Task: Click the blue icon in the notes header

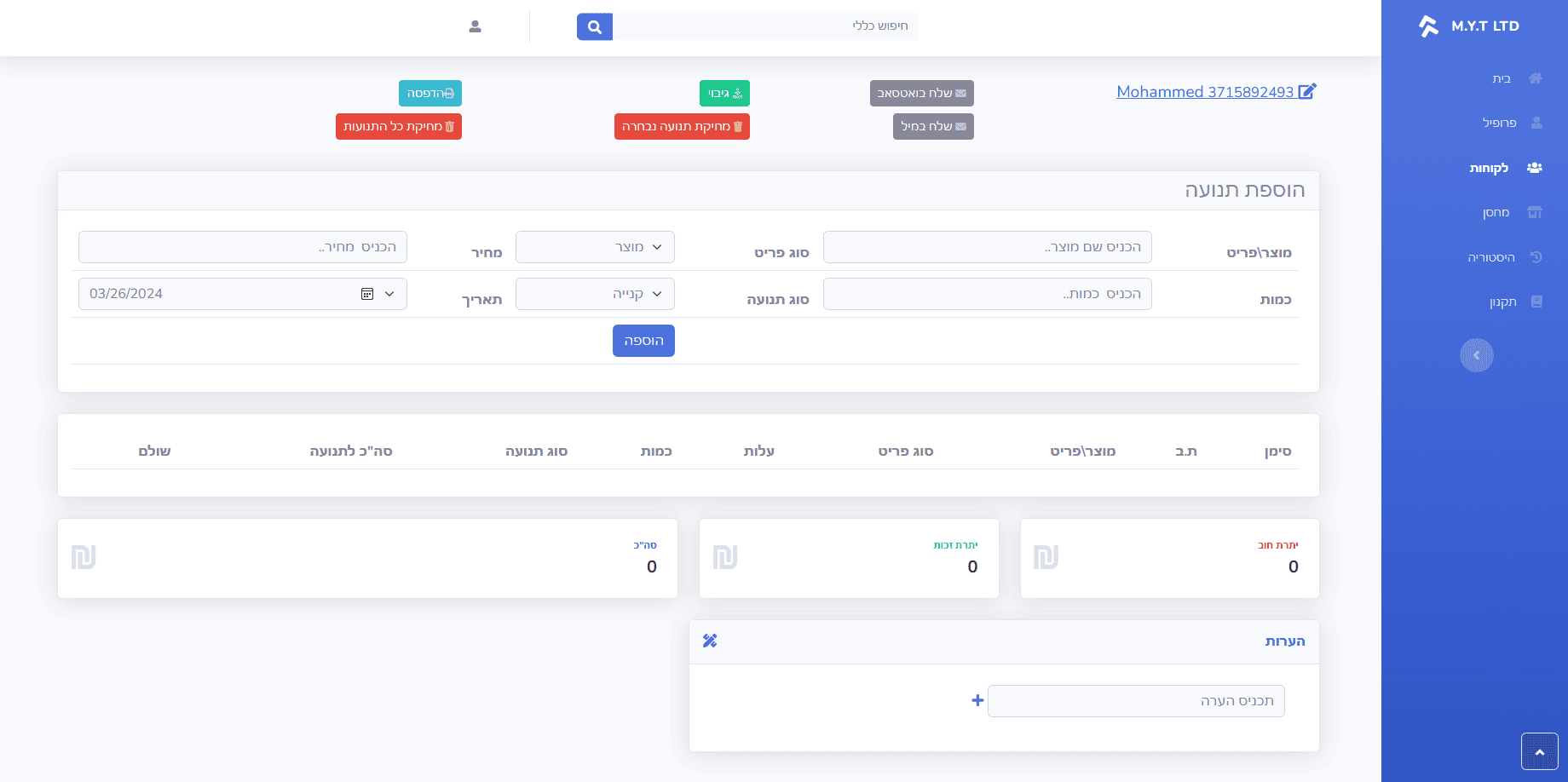Action: tap(710, 640)
